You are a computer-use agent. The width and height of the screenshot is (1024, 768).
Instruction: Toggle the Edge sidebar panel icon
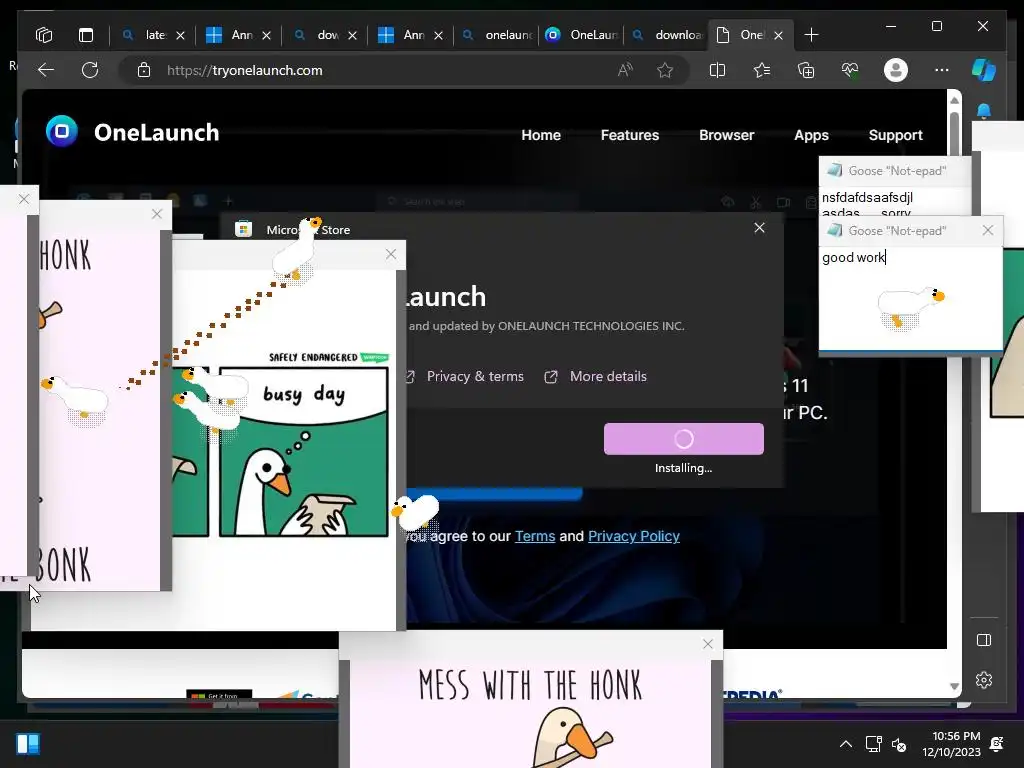coord(984,640)
